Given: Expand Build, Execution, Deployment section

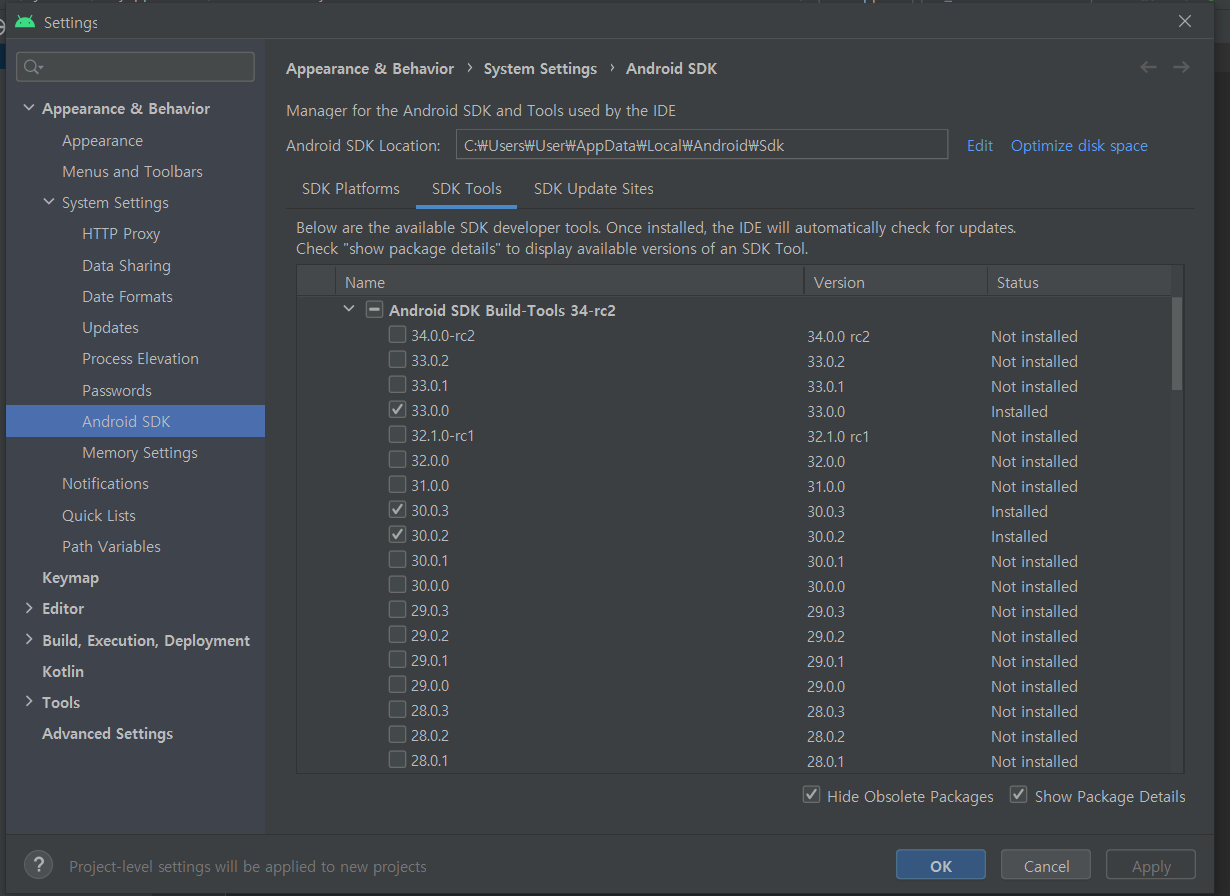Looking at the screenshot, I should tap(28, 640).
